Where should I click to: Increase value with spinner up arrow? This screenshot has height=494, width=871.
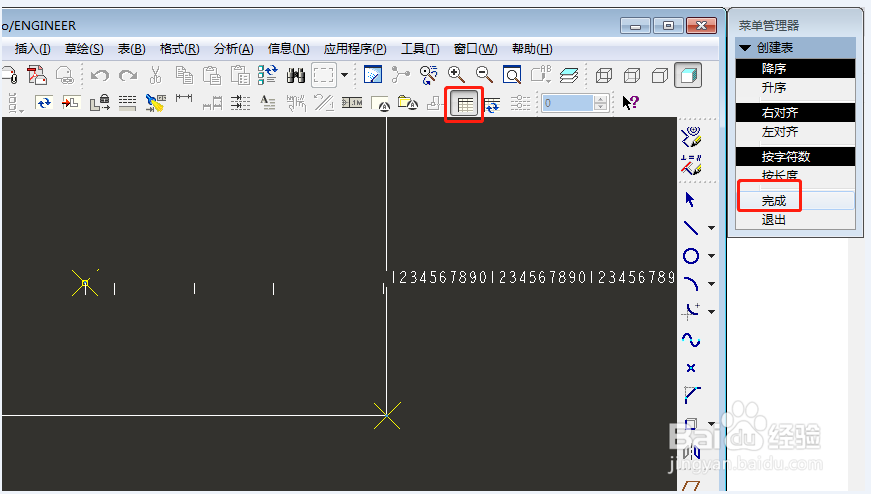pos(600,99)
